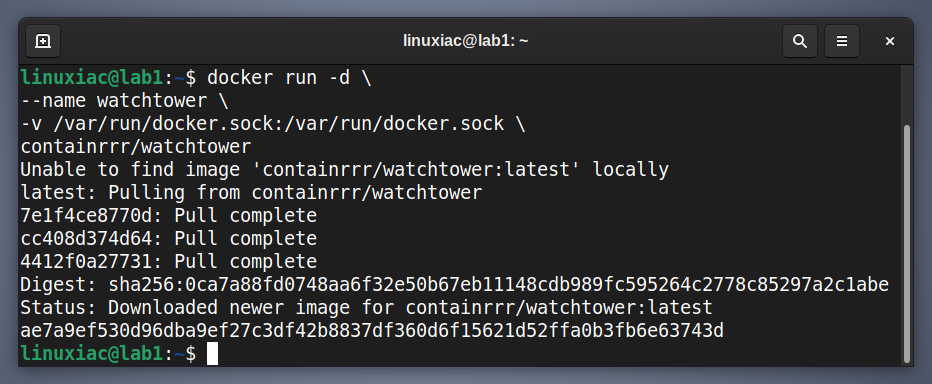Click the 7e1f4ce8770d Pull complete line
This screenshot has width=932, height=384.
coord(169,216)
